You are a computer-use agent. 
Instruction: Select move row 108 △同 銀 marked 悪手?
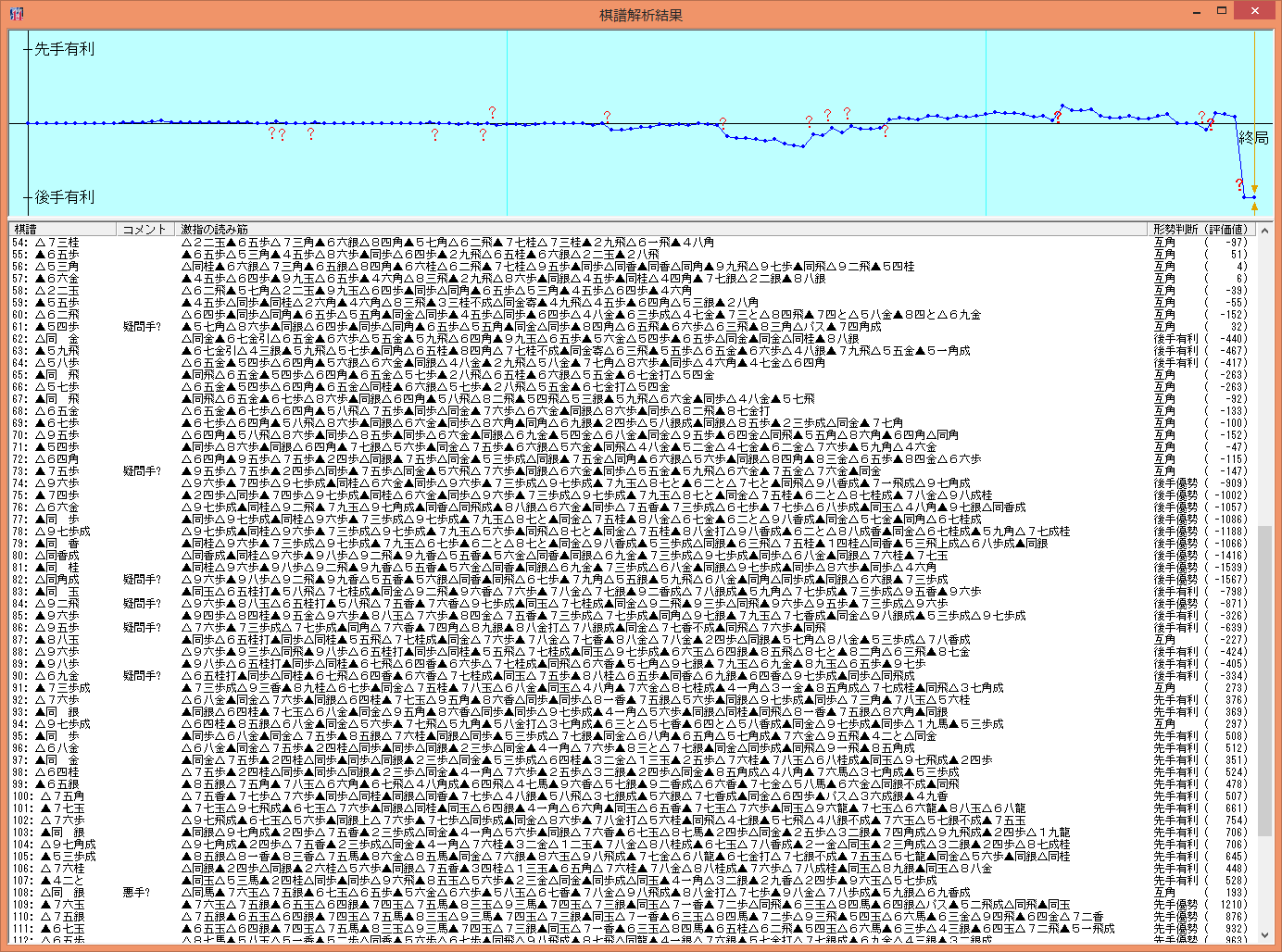pos(57,893)
